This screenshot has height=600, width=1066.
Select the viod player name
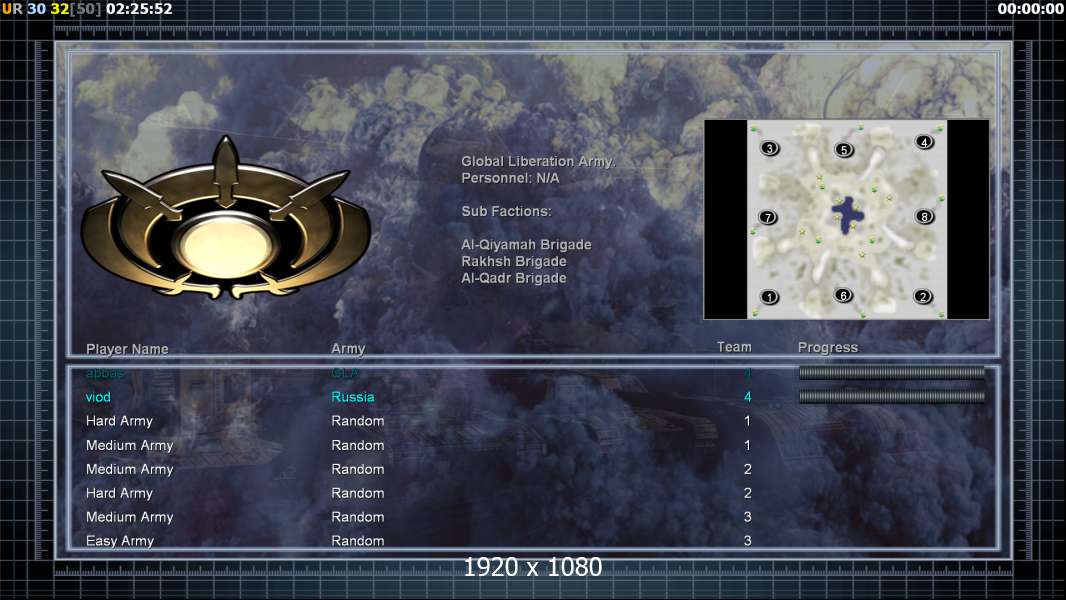click(98, 397)
